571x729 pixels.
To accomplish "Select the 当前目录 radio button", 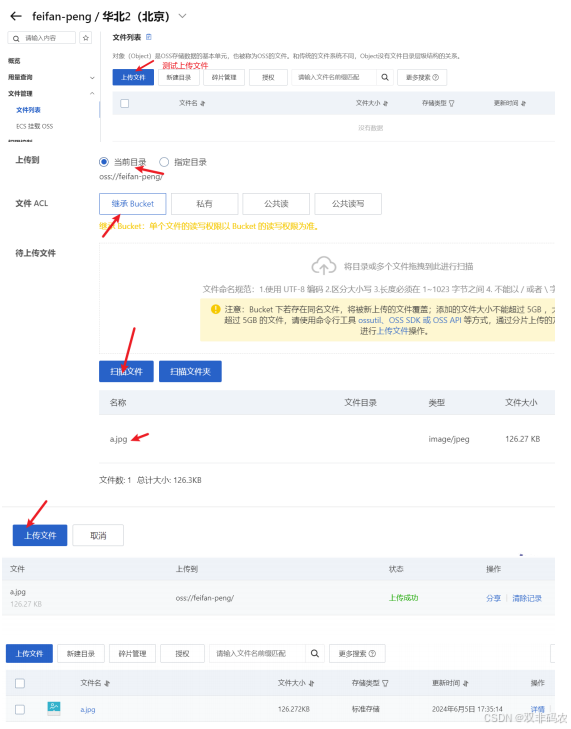I will (104, 162).
